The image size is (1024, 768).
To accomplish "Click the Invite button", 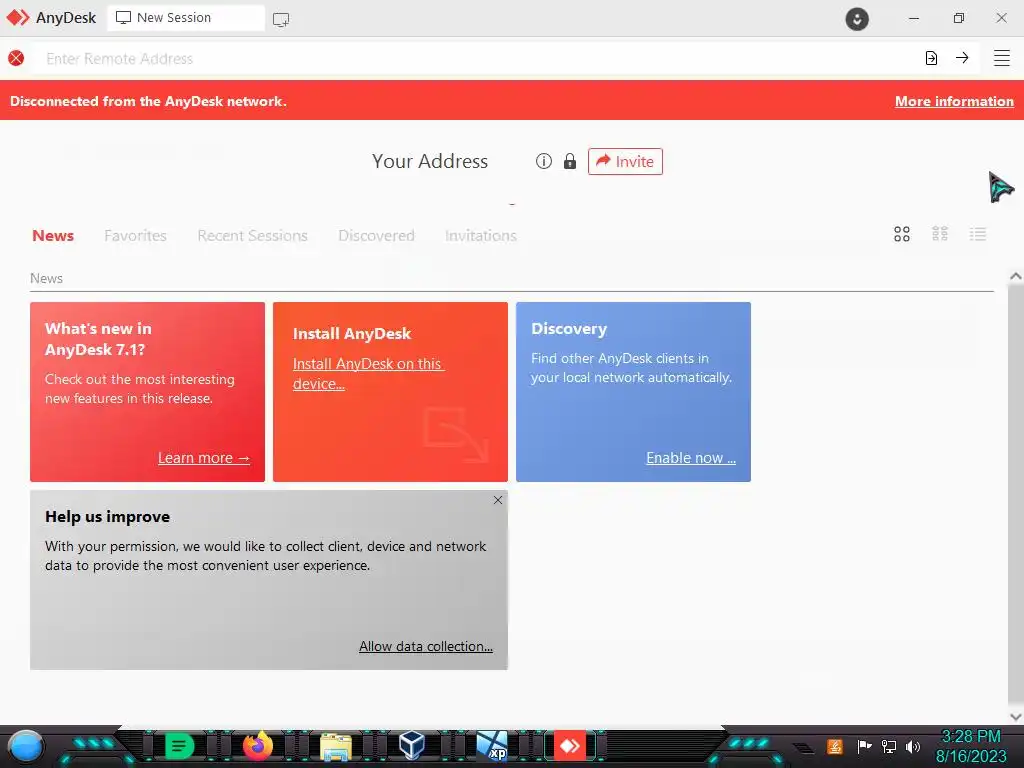I will tap(625, 161).
